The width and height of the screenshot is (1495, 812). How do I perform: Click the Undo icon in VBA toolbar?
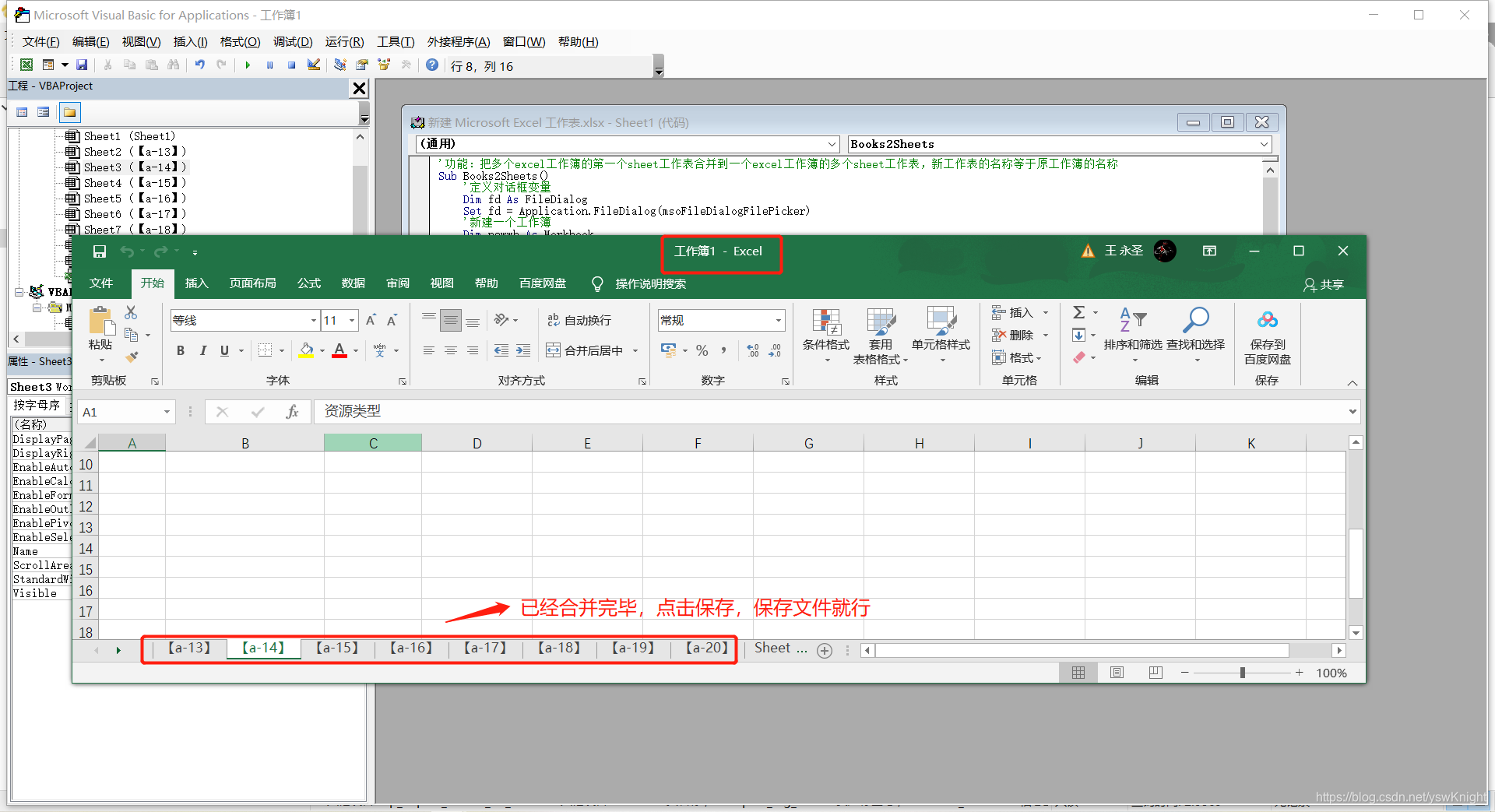(x=200, y=65)
